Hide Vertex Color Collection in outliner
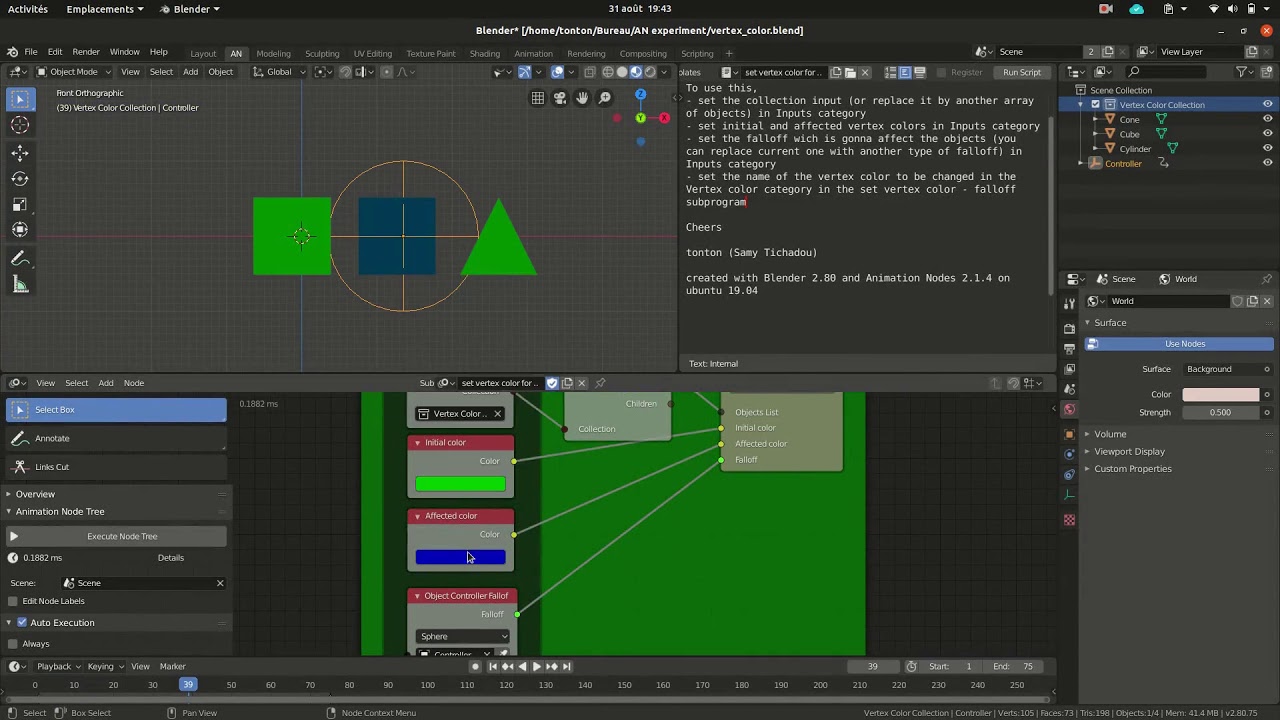Screen dimensions: 1280x720 tap(1267, 104)
